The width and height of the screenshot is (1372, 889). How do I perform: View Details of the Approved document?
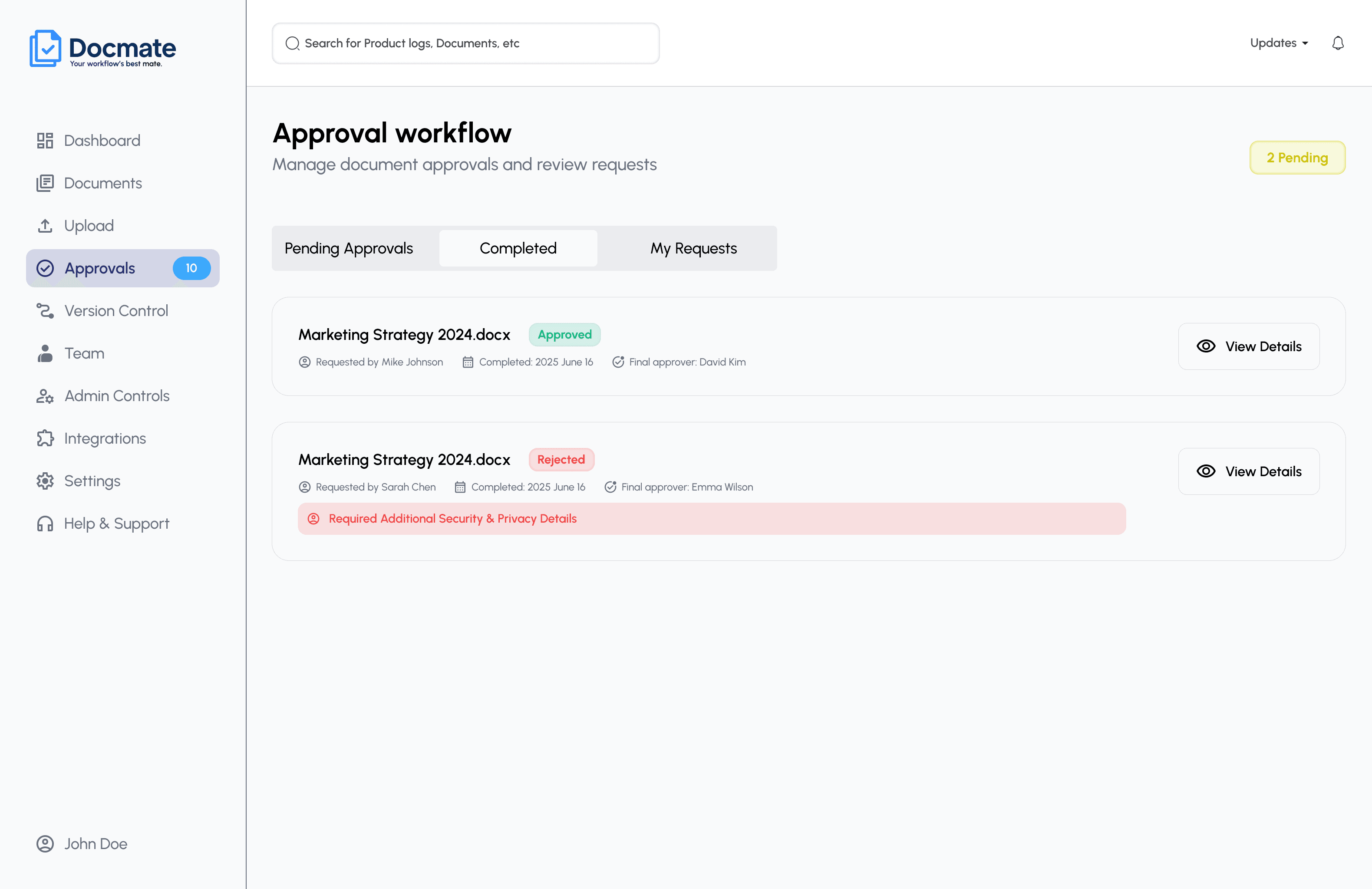[1249, 346]
